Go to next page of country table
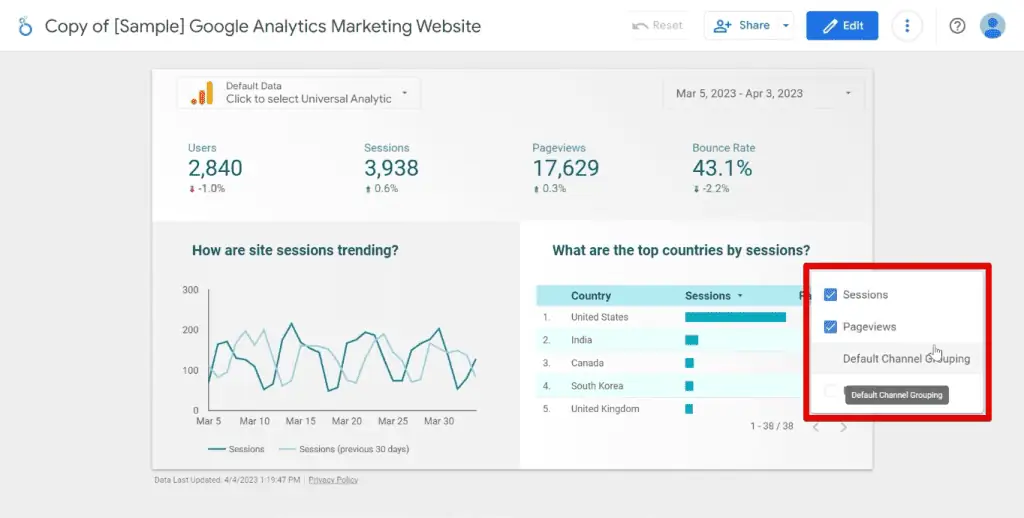Screen dimensions: 1024x518 [x=843, y=427]
